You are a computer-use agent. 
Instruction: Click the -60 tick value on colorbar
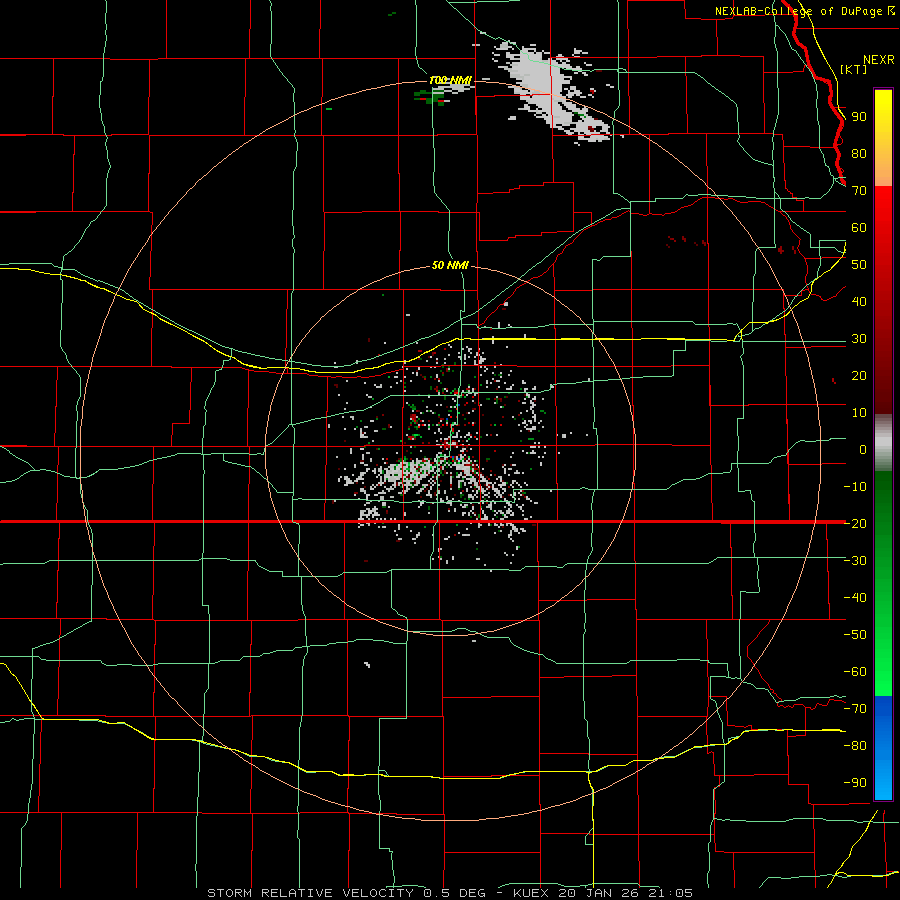tap(855, 672)
